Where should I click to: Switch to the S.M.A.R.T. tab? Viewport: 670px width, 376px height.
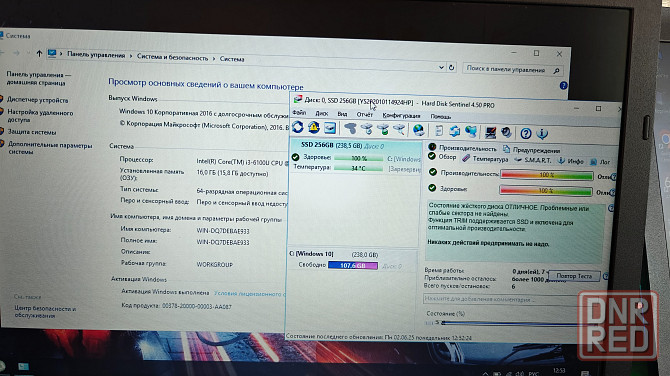tap(533, 160)
